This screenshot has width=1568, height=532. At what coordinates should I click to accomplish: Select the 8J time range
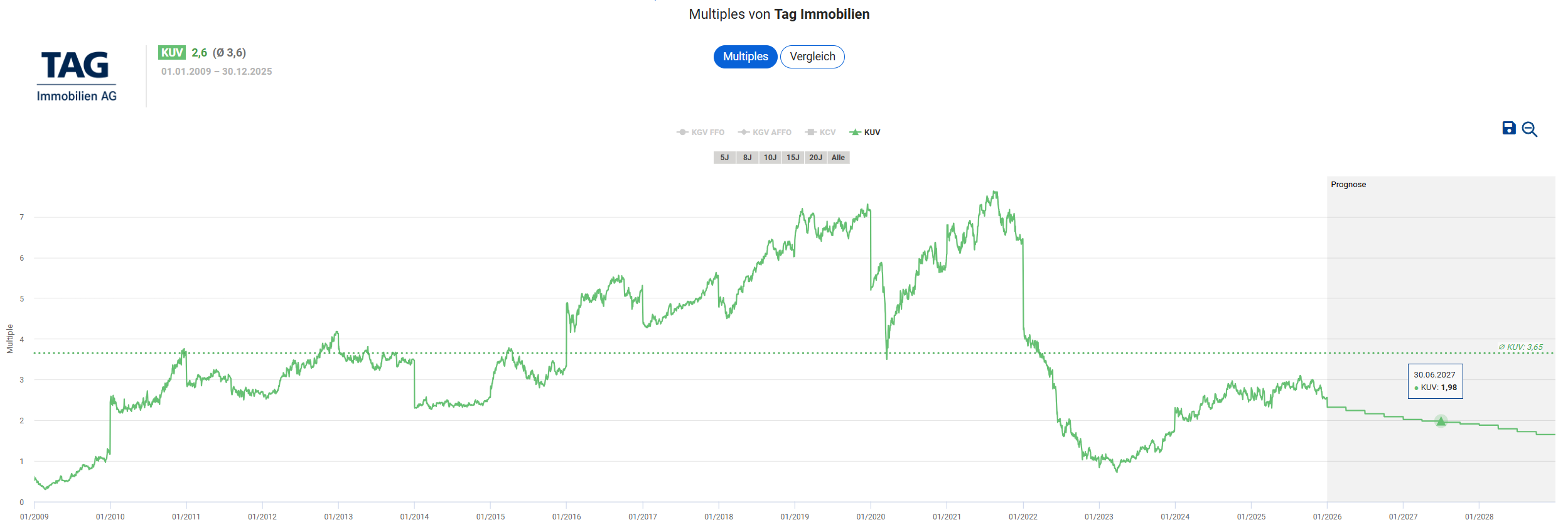747,158
